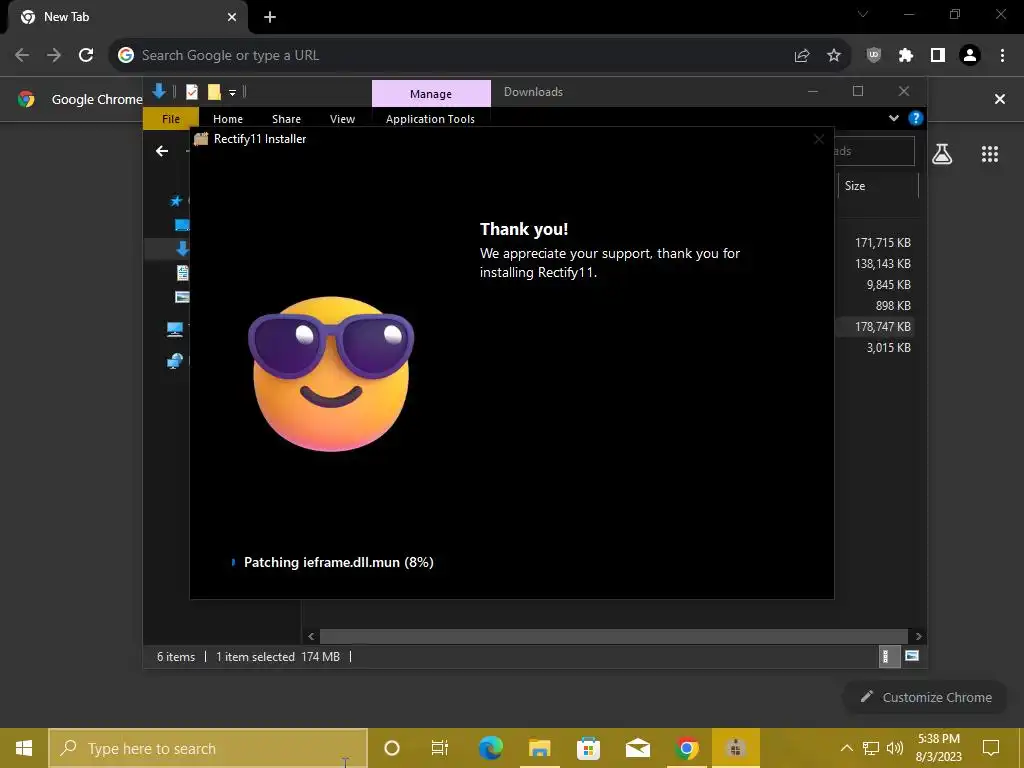Switch to Share ribbon tab

[287, 119]
